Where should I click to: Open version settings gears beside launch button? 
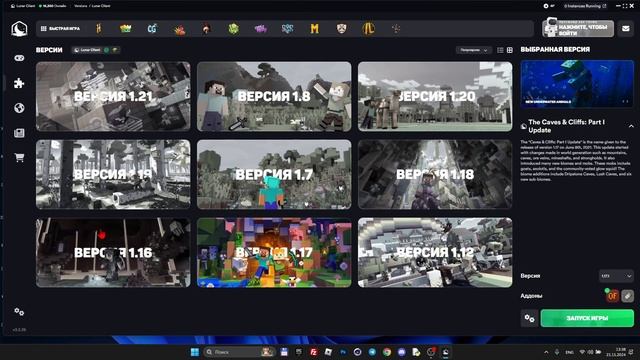point(529,318)
